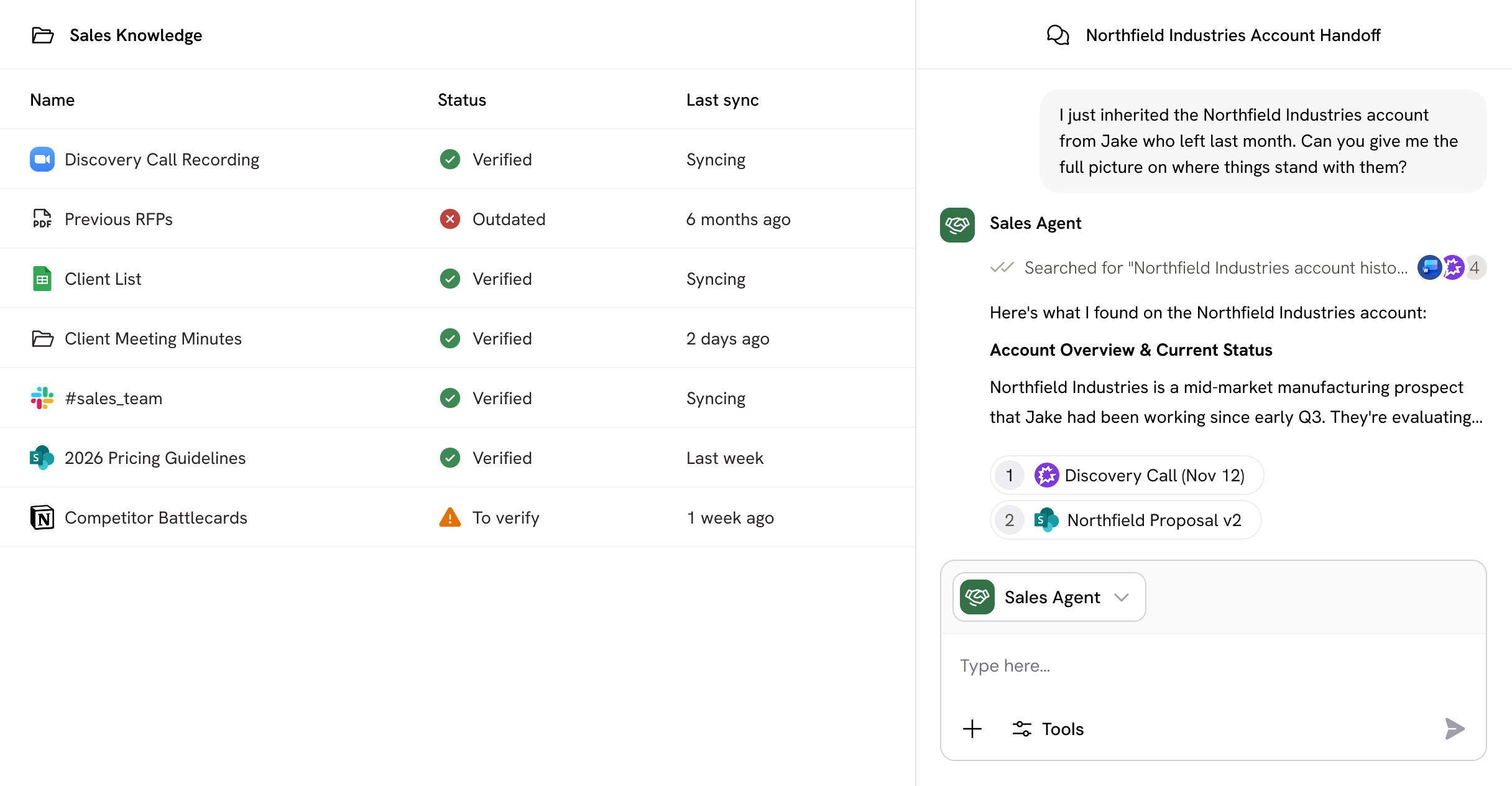
Task: Open the Slack icon for #sales_team
Action: [42, 398]
